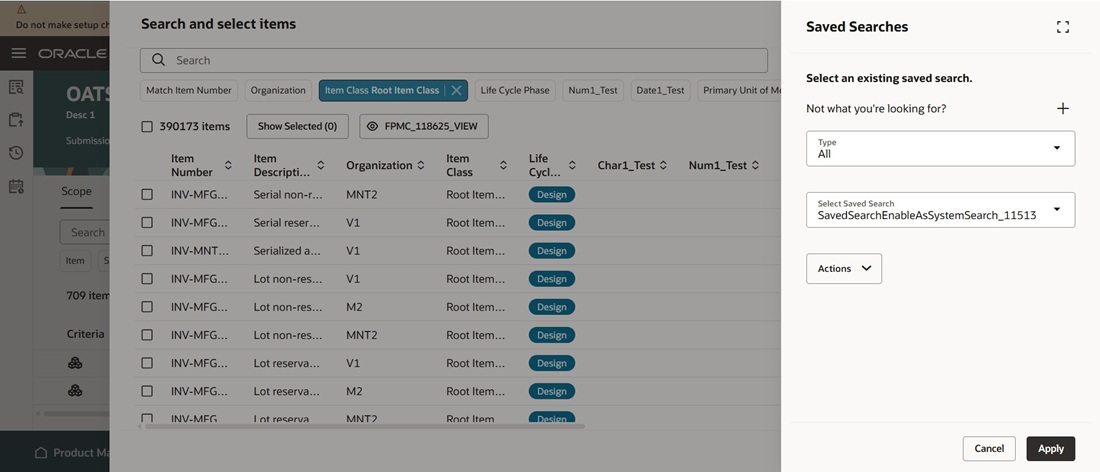Click the second cubes icon under Criteria
Viewport: 1100px width, 472px height.
click(x=75, y=391)
